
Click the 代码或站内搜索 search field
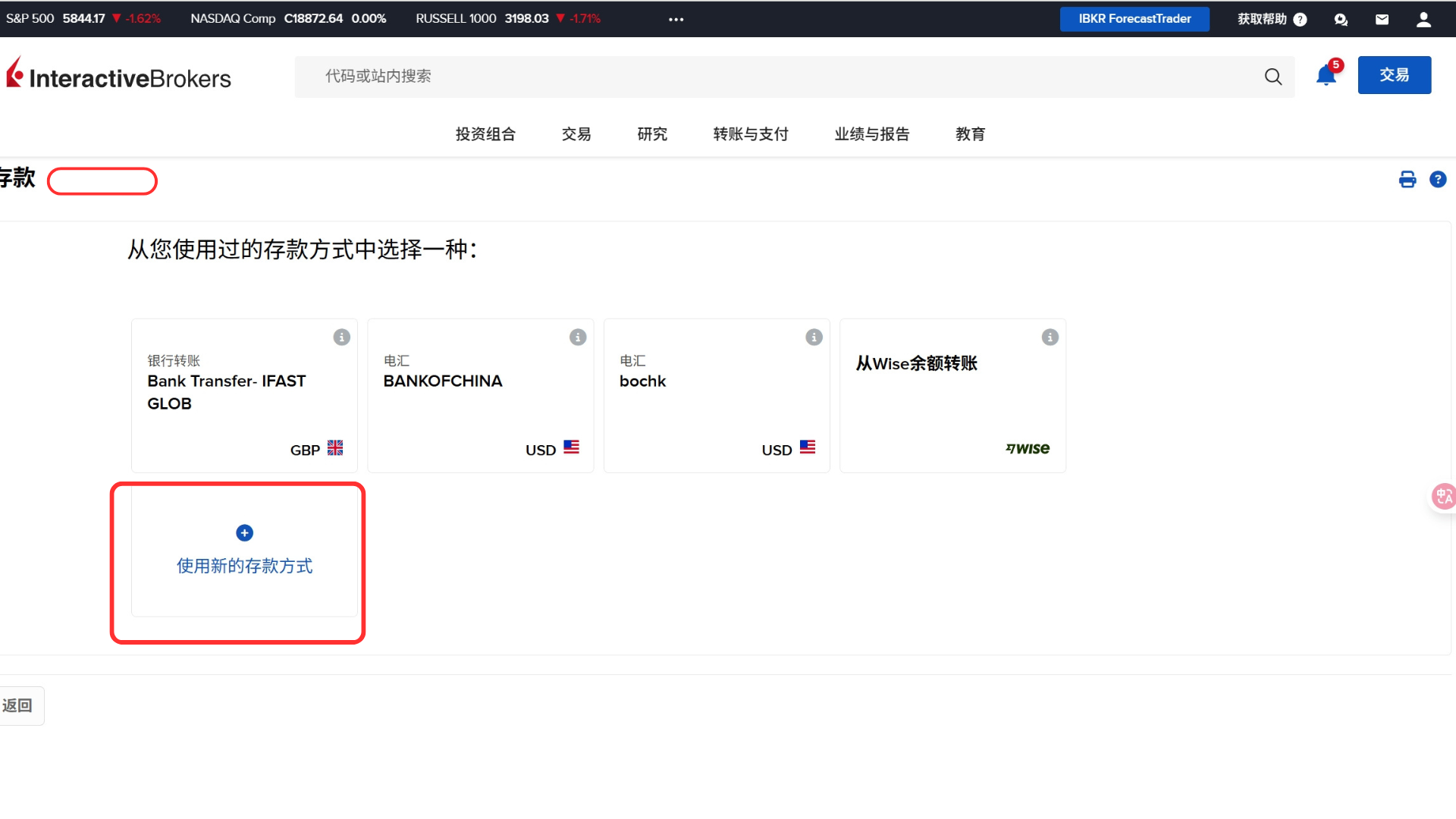(x=758, y=77)
